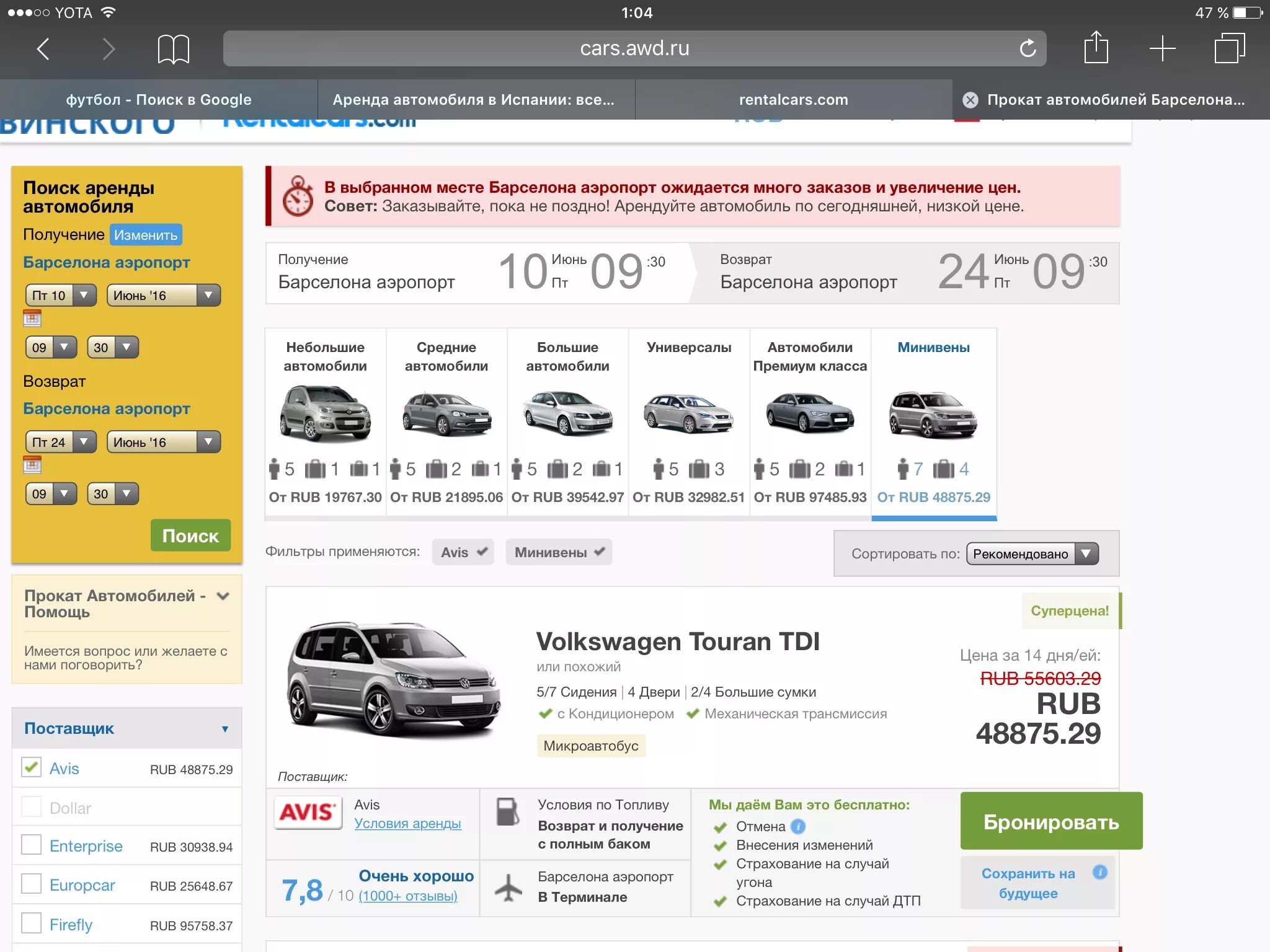This screenshot has height=952, width=1270.
Task: Switch to Аренда автомобиля в Испании tab
Action: click(x=476, y=100)
